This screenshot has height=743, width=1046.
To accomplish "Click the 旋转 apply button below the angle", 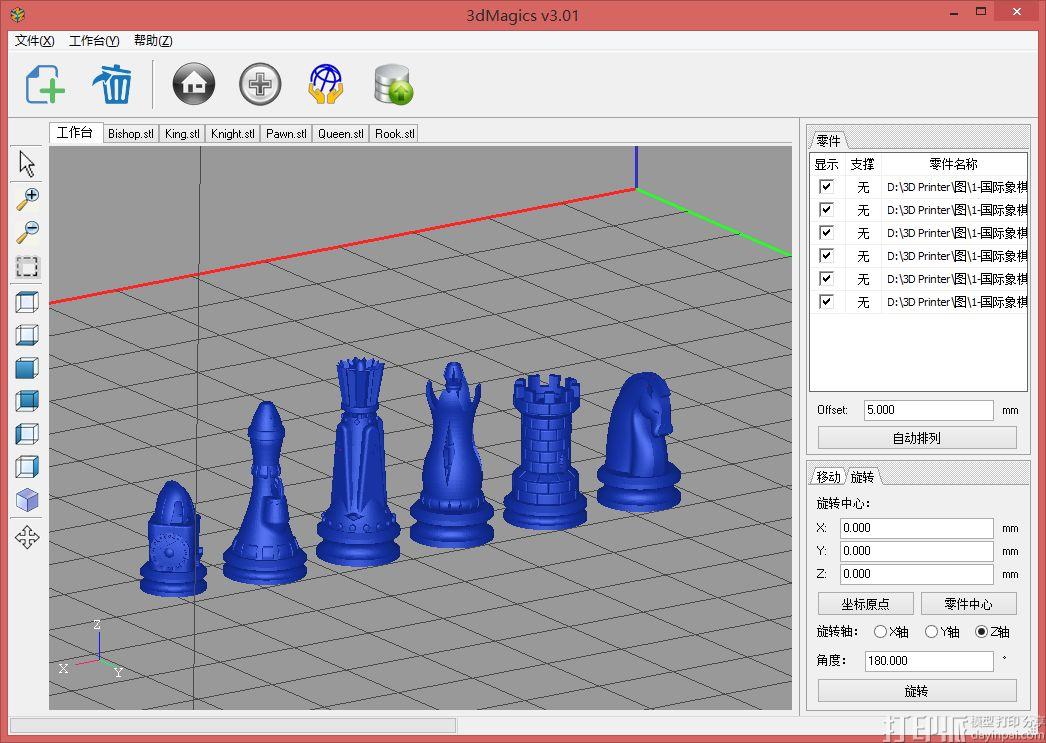I will 917,691.
